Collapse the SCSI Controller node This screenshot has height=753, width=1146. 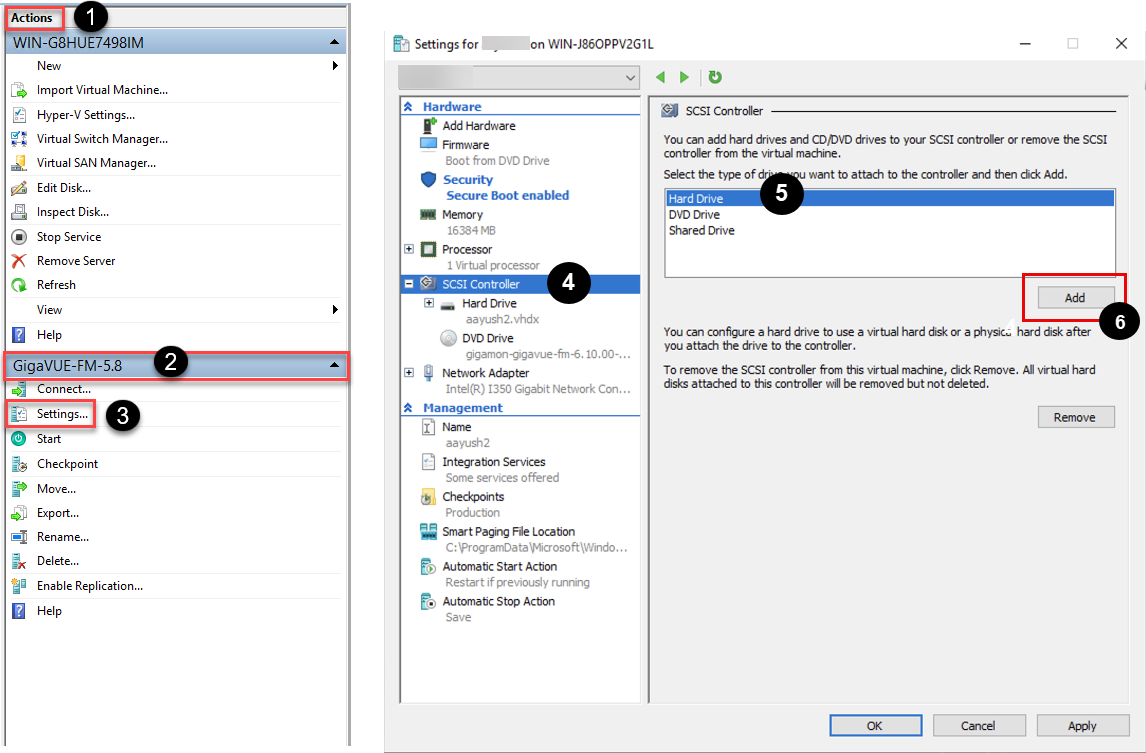(x=409, y=284)
